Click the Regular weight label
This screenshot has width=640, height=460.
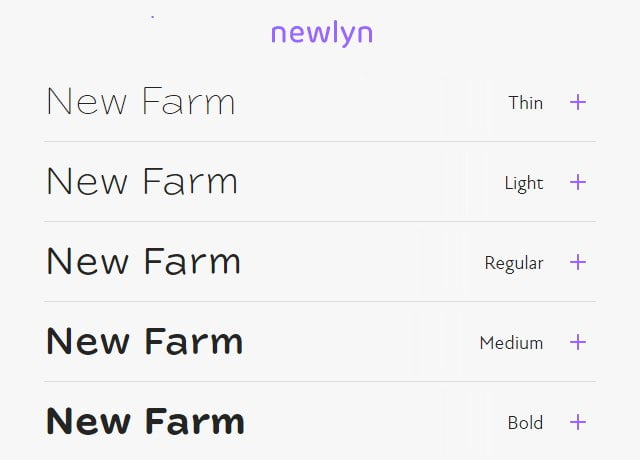pos(514,263)
